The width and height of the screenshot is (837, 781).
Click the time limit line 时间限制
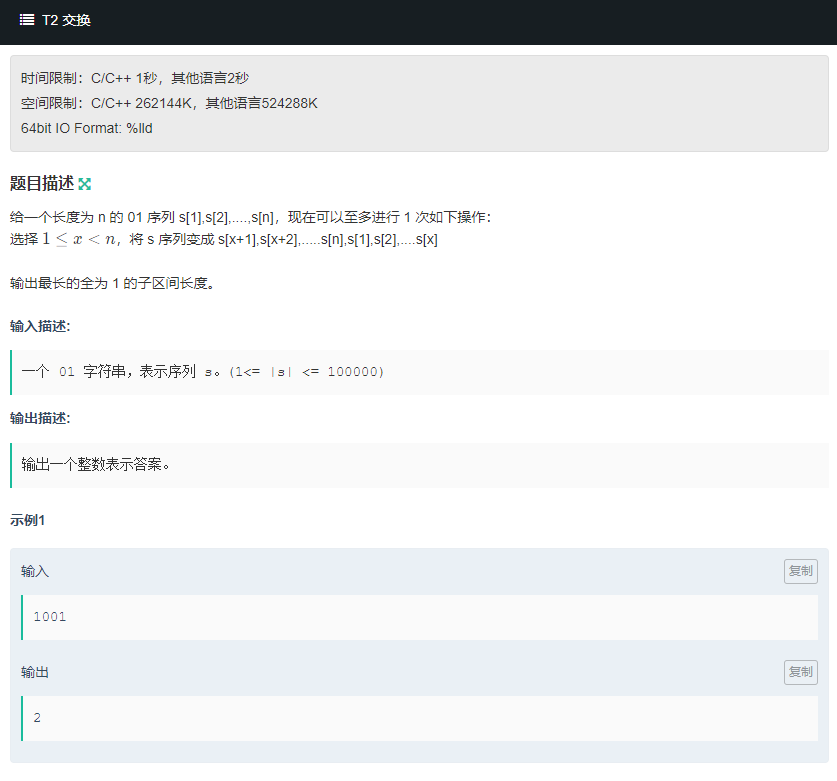click(x=135, y=78)
